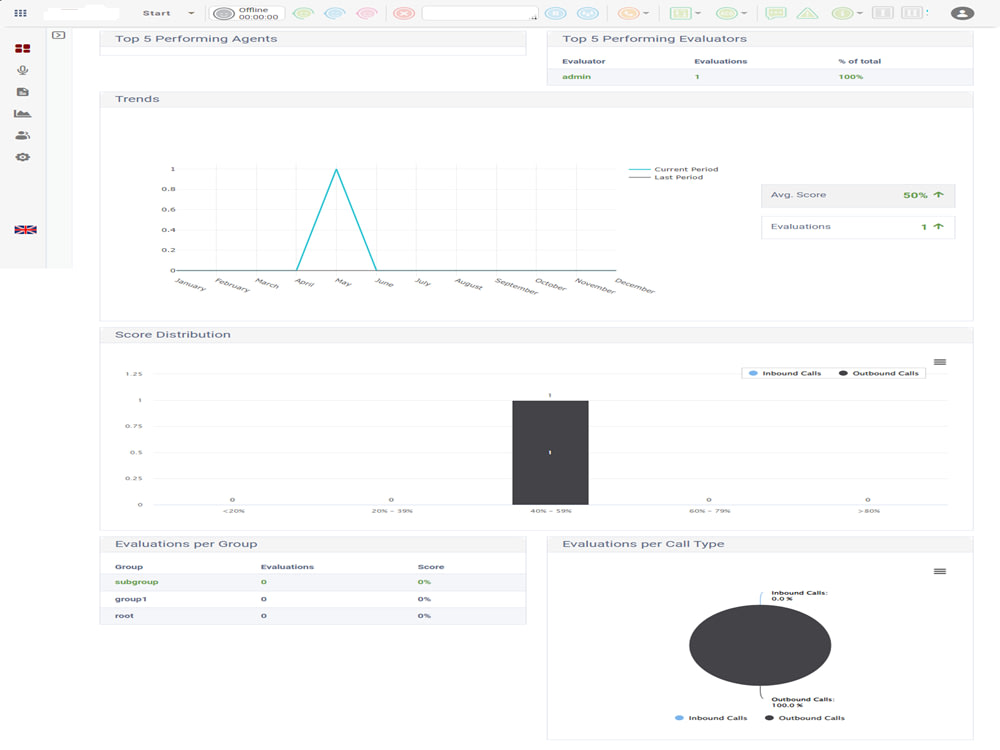
Task: Focus the phone number input field
Action: tap(480, 13)
